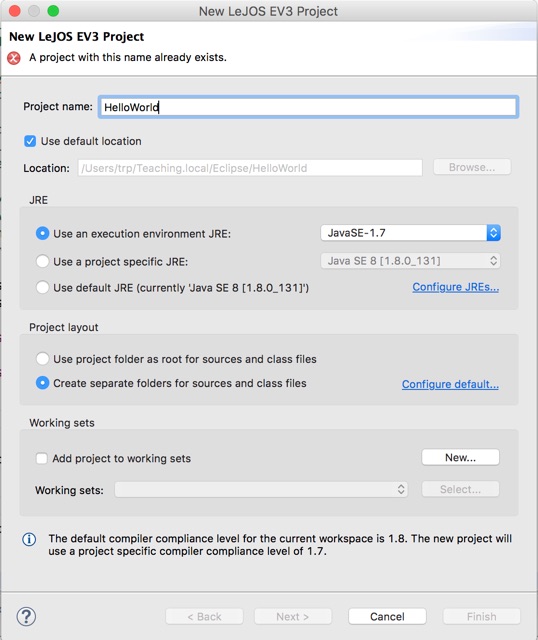
Task: Uncheck Use default location checkbox
Action: pos(30,141)
